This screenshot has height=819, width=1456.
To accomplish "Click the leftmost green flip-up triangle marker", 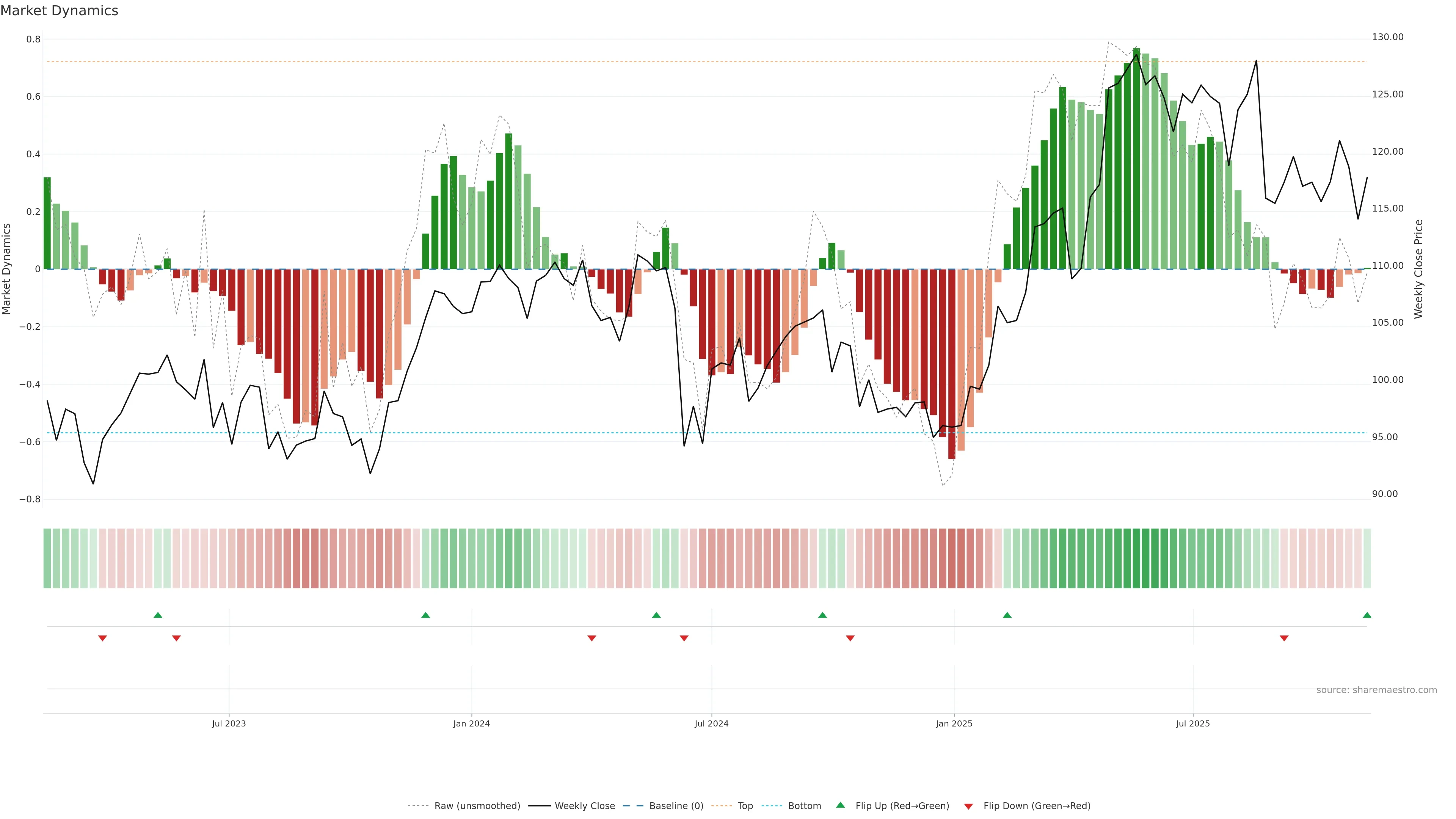I will coord(158,615).
